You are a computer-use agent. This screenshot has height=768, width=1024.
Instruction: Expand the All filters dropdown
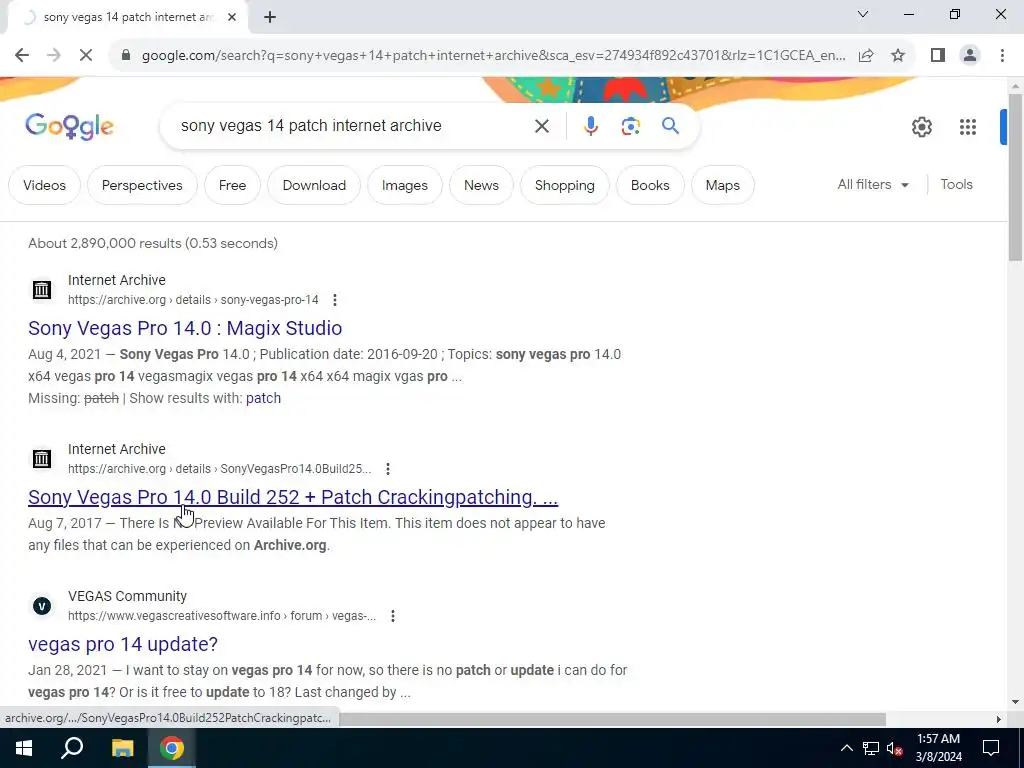coord(873,185)
